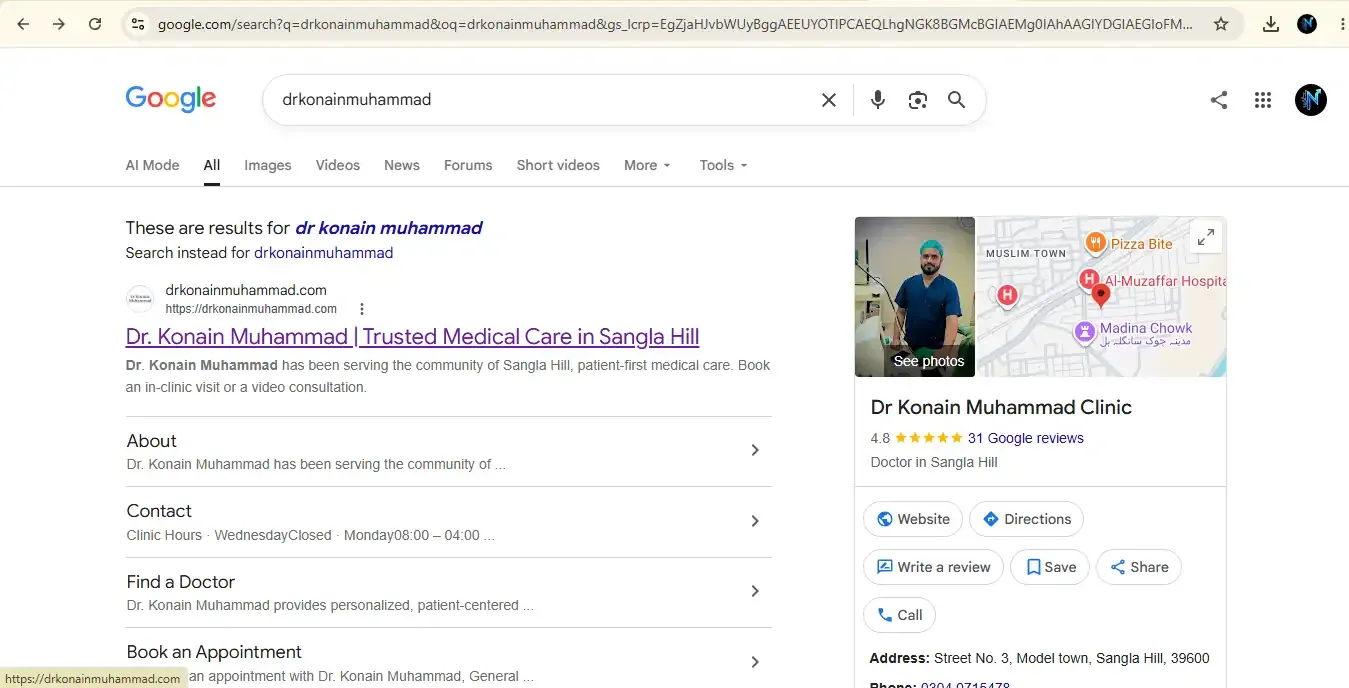Start voice search with the microphone icon

878,100
